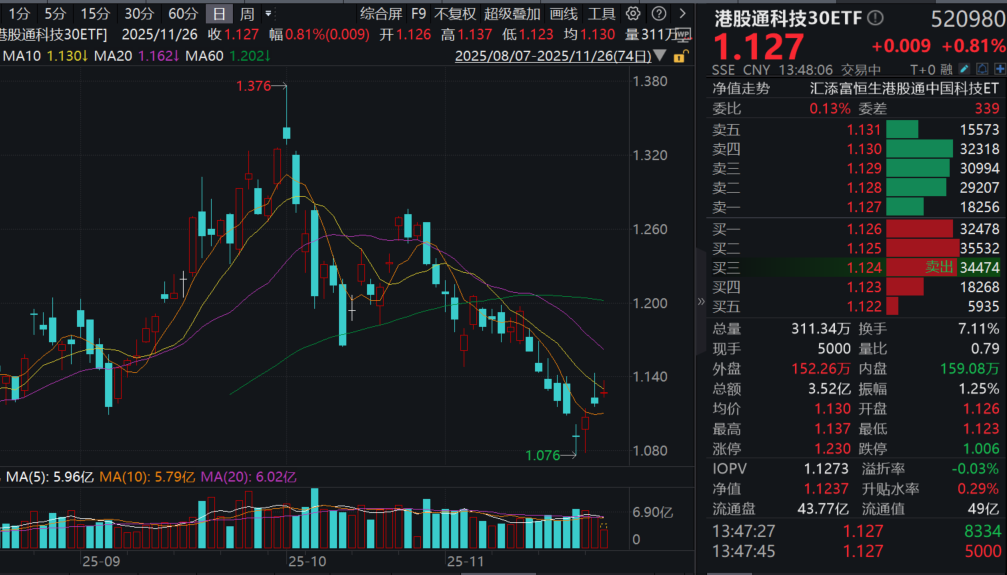The image size is (1007, 575).
Task: Click the 融 margin trading badge
Action: click(945, 70)
